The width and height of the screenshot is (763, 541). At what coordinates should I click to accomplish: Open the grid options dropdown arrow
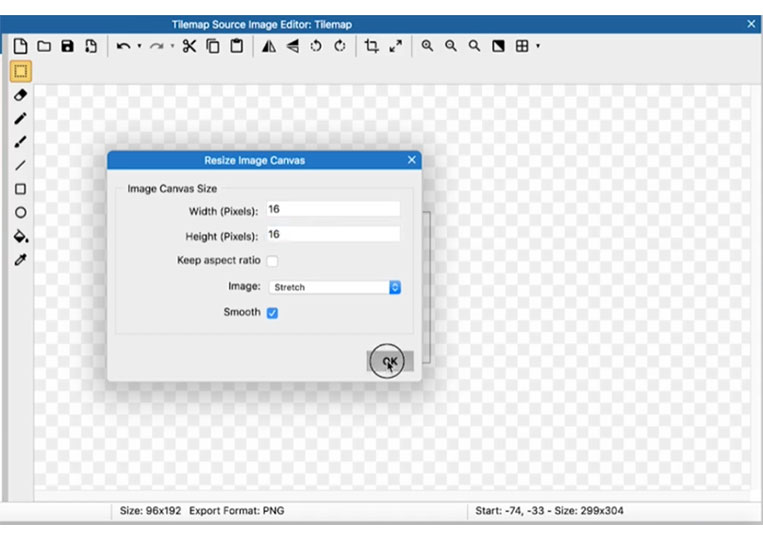click(538, 46)
